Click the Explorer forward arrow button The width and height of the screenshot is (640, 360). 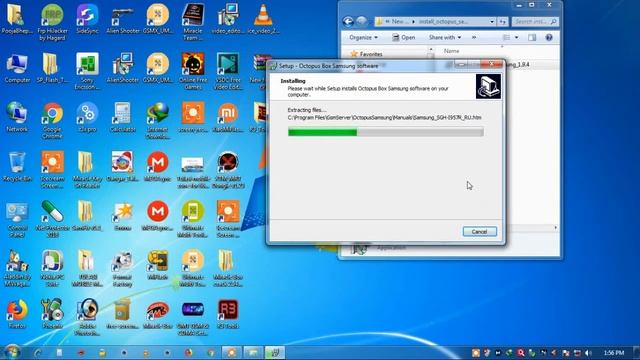click(x=361, y=21)
